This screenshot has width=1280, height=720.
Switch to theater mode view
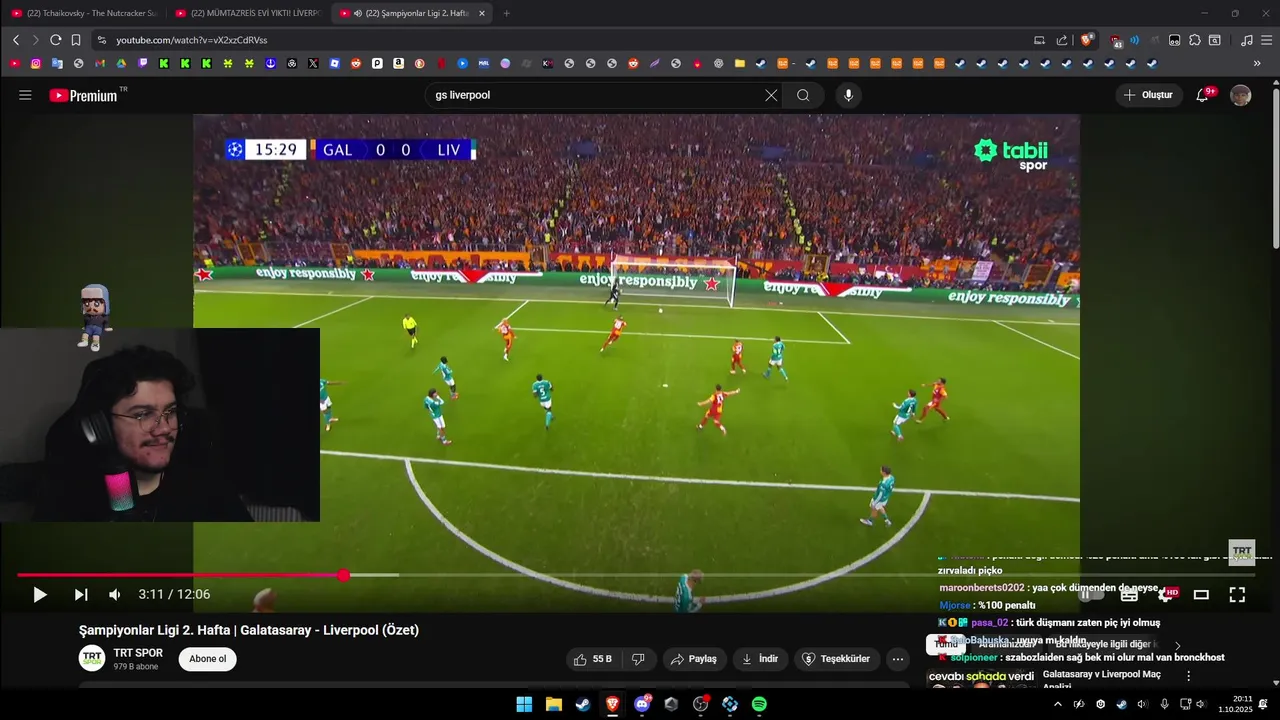coord(1201,595)
